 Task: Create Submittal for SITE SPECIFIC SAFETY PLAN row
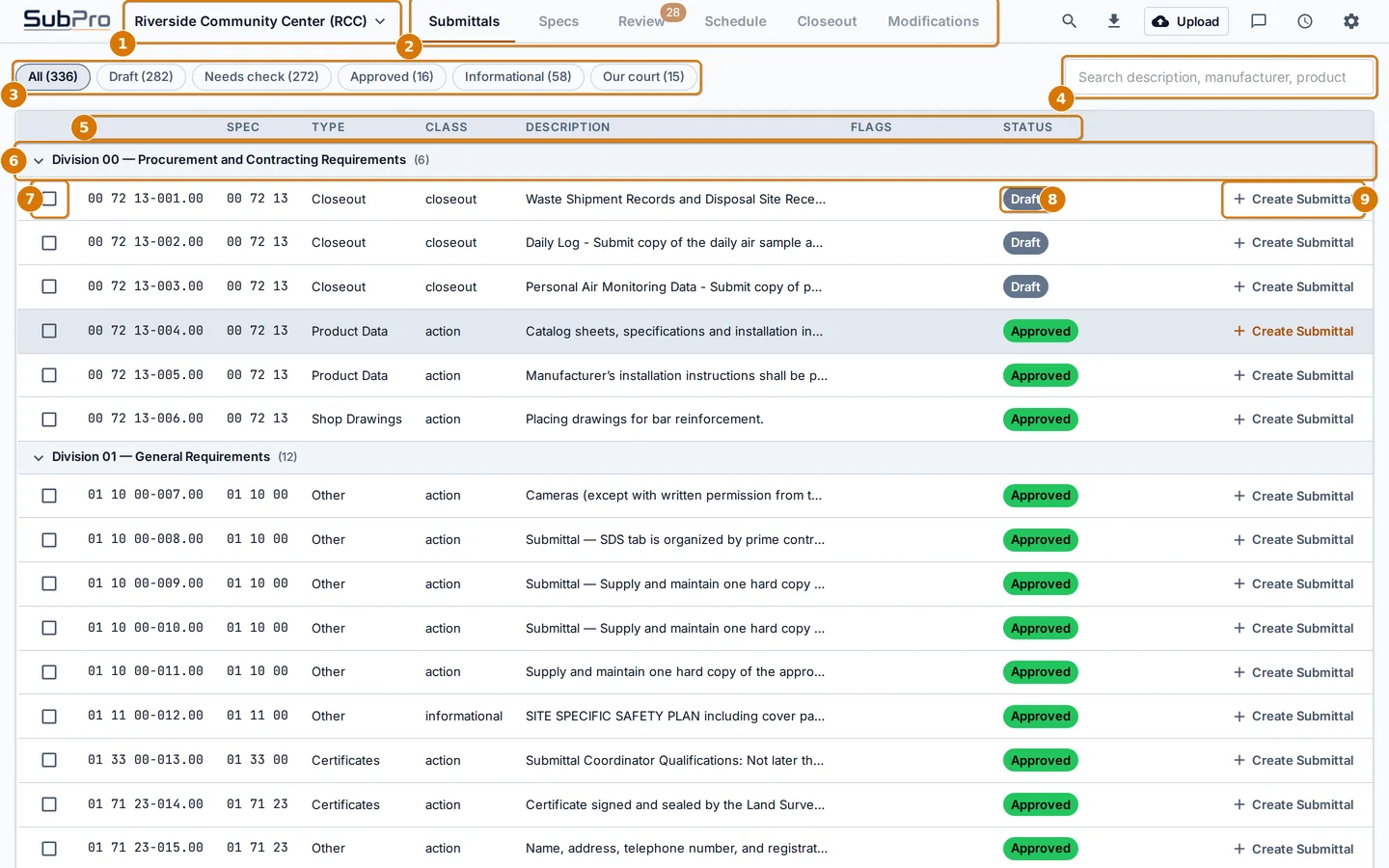[1294, 717]
